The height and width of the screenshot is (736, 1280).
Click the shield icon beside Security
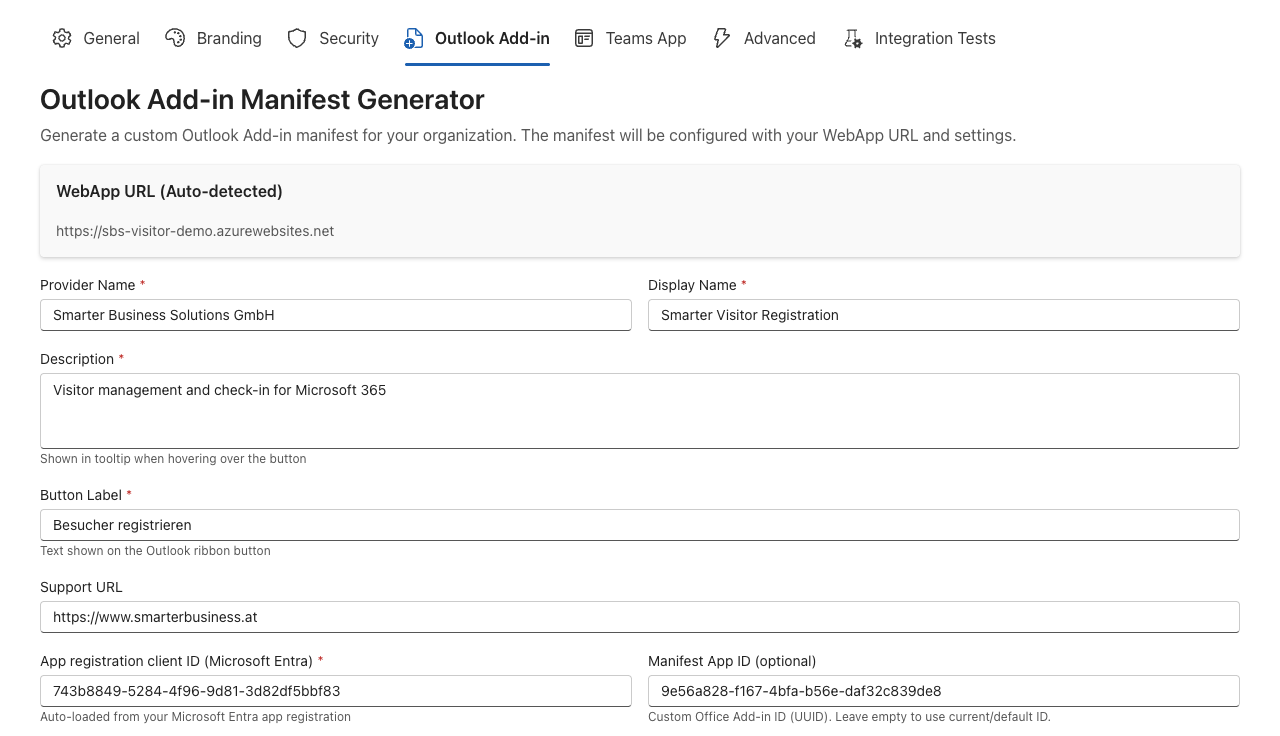coord(297,38)
